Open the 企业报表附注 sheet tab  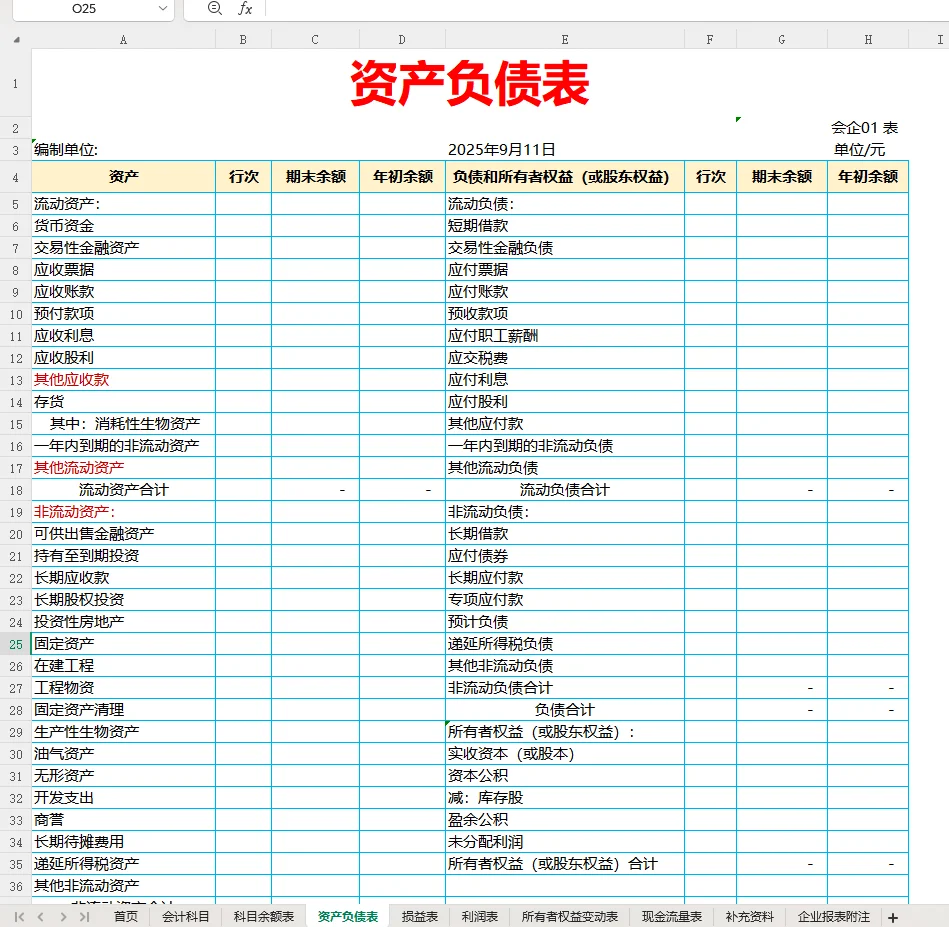point(834,917)
